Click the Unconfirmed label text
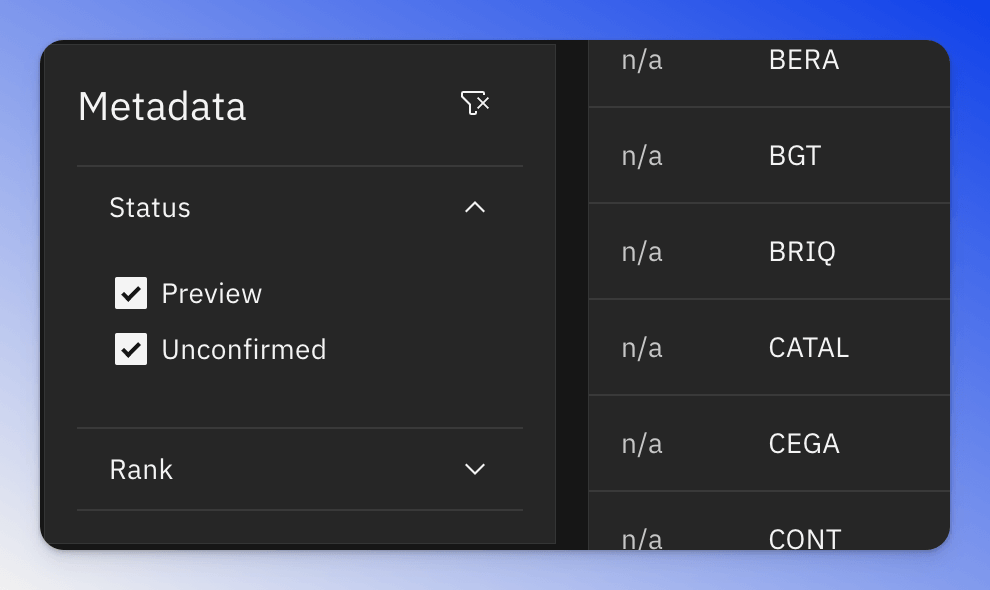 point(244,350)
